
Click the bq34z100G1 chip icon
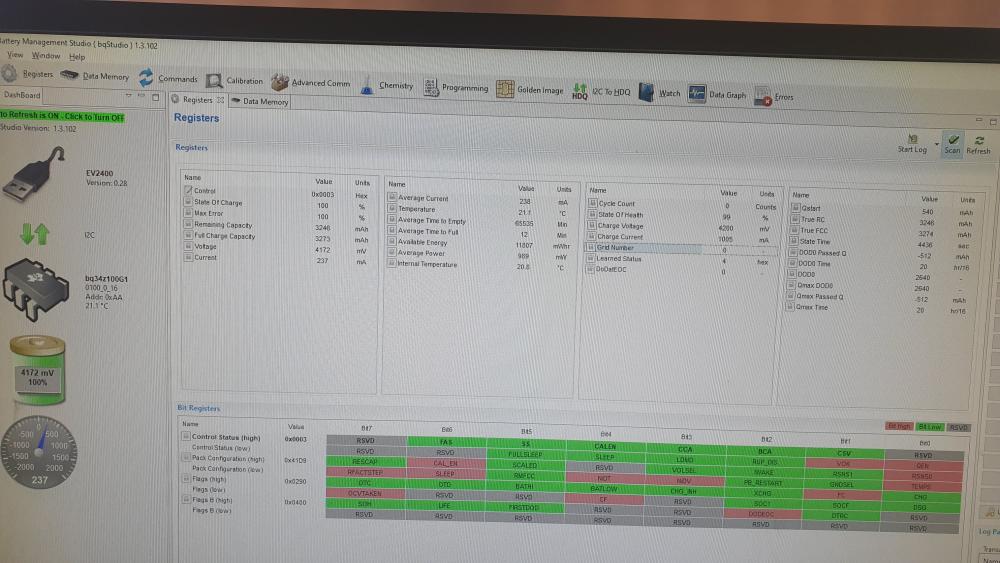click(x=36, y=288)
